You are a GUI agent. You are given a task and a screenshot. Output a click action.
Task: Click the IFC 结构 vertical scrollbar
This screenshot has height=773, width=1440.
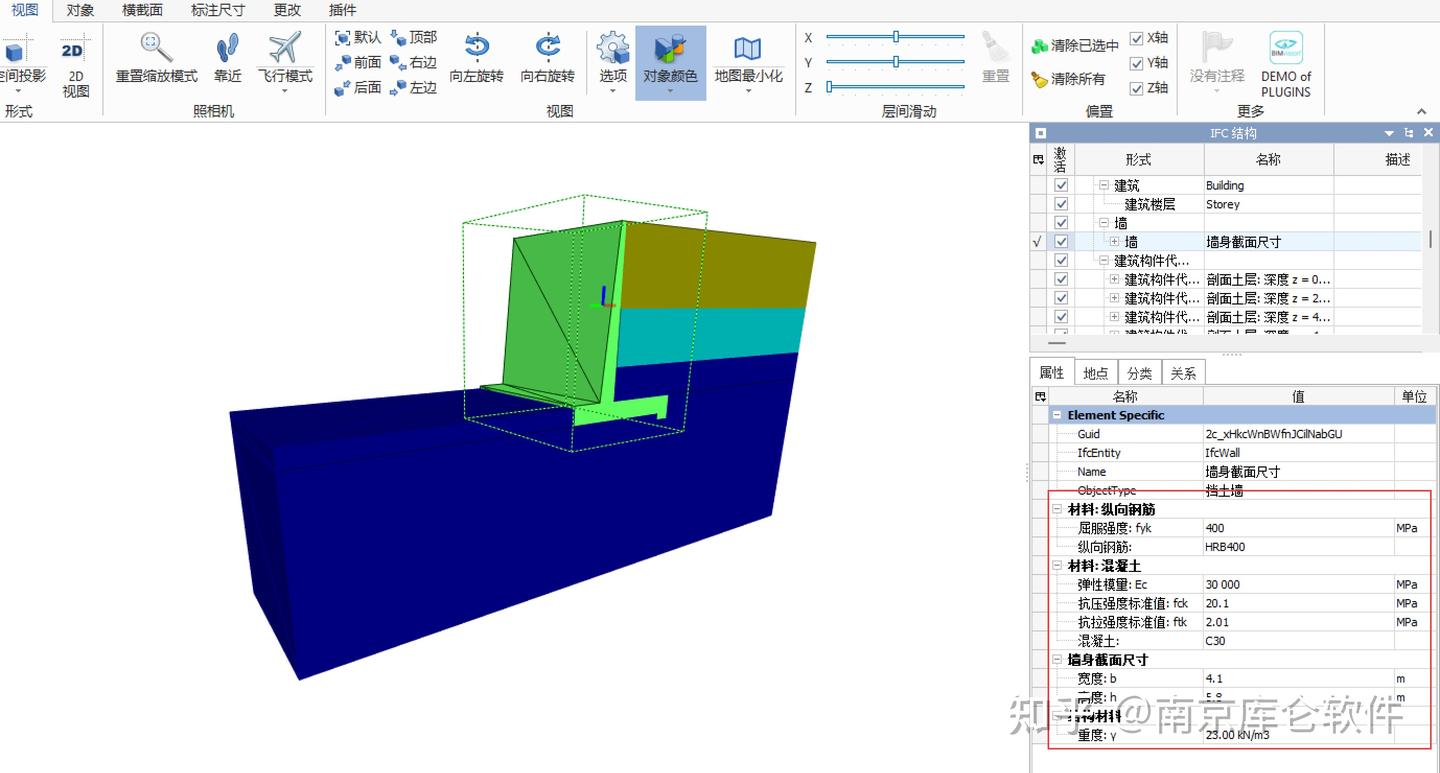[1432, 239]
